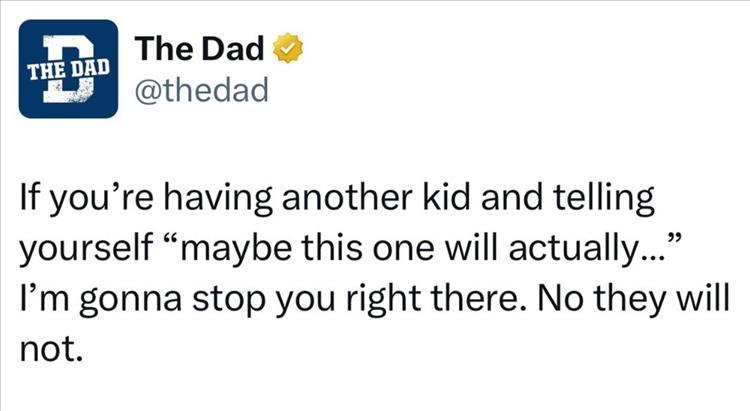Open the @thedad handle link
The width and height of the screenshot is (750, 411).
click(x=203, y=92)
